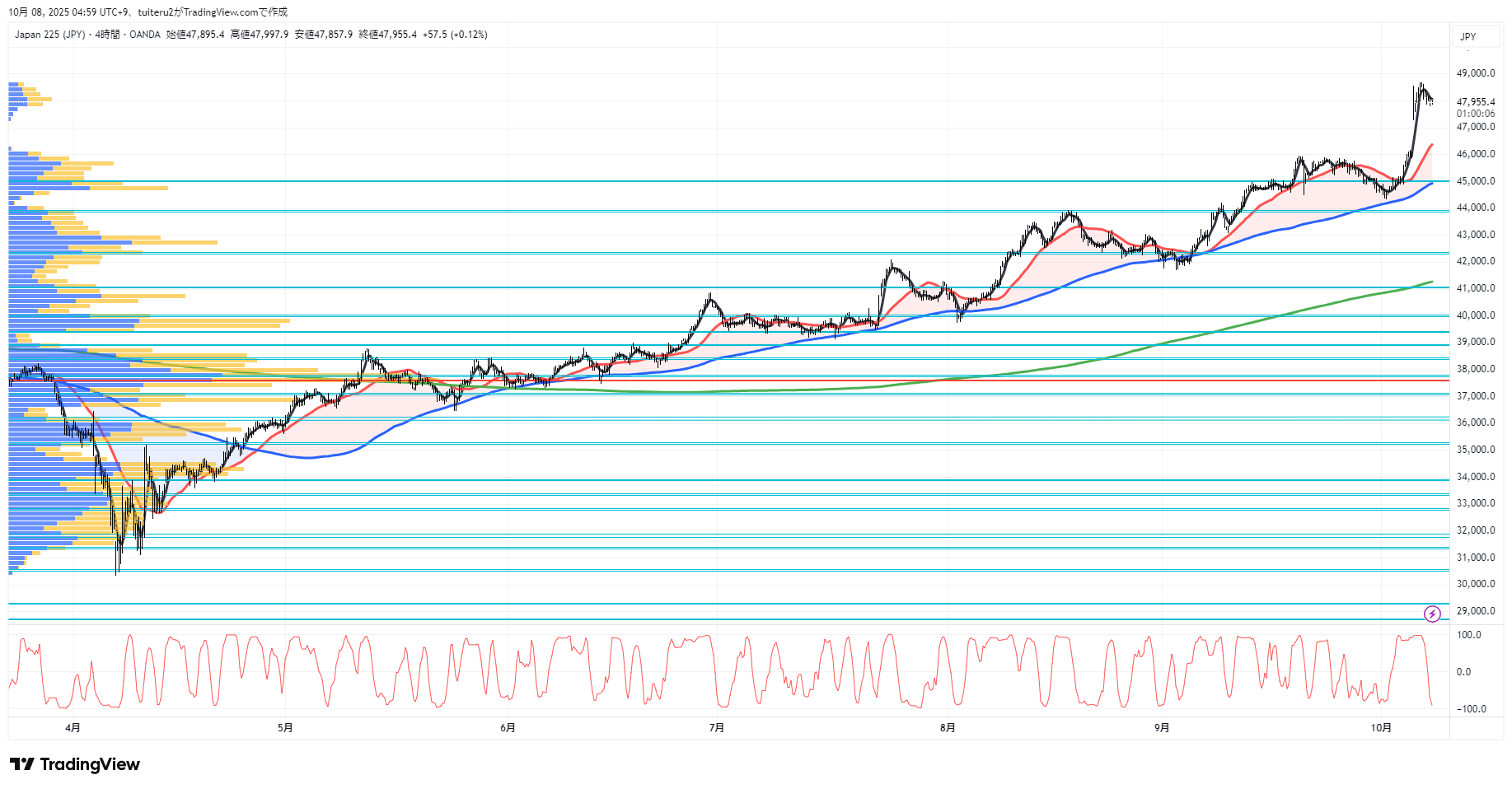Click 7月 on the time axis
Image resolution: width=1512 pixels, height=789 pixels.
716,727
